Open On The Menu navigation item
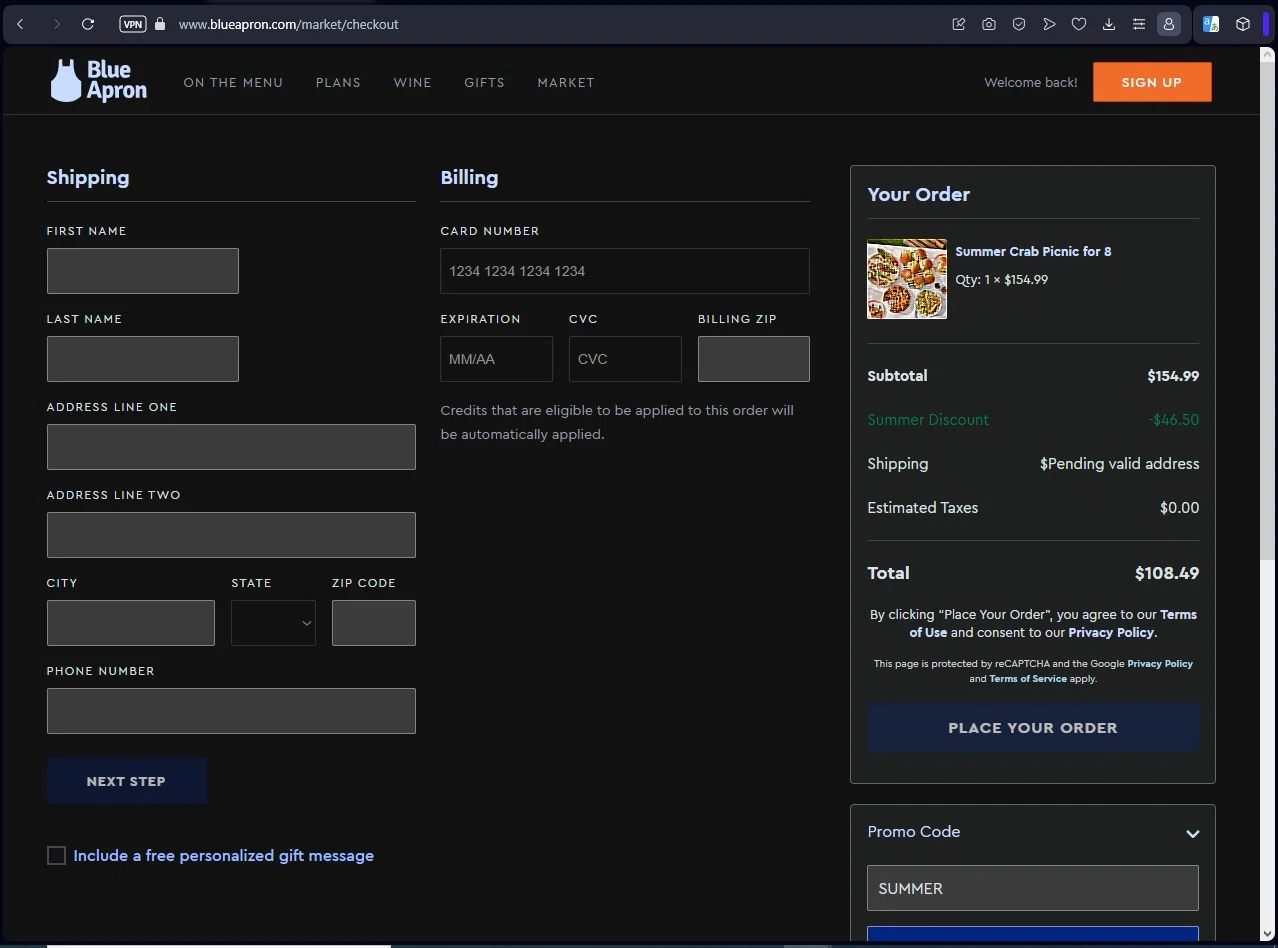The height and width of the screenshot is (948, 1278). pos(233,83)
